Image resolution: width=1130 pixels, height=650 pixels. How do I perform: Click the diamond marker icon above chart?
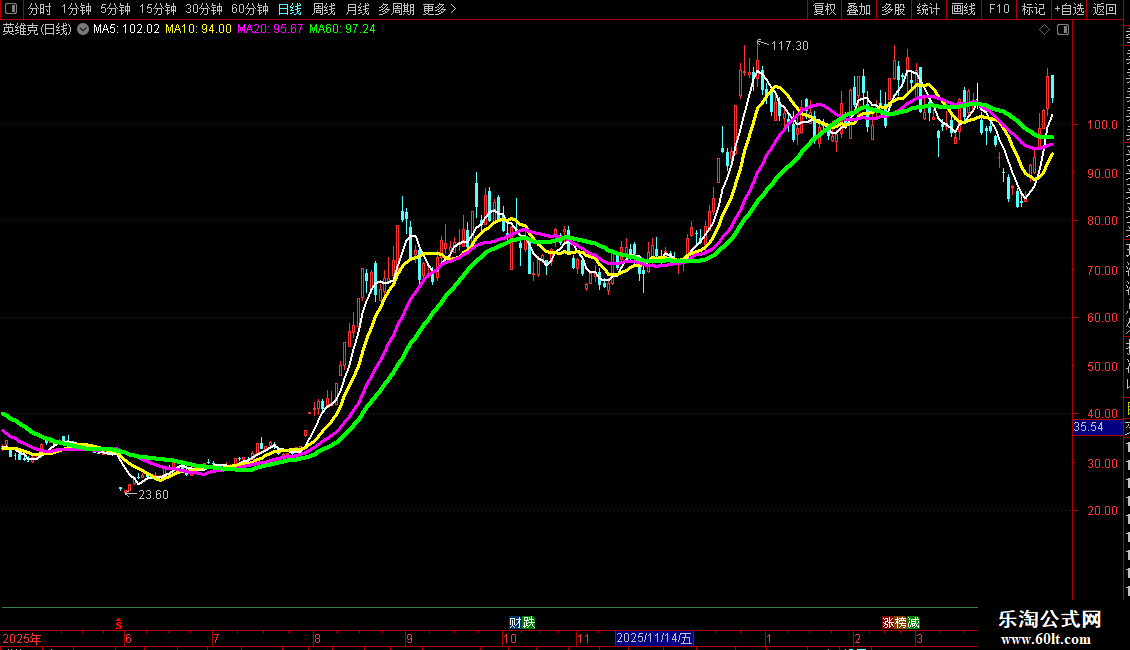(x=1044, y=30)
